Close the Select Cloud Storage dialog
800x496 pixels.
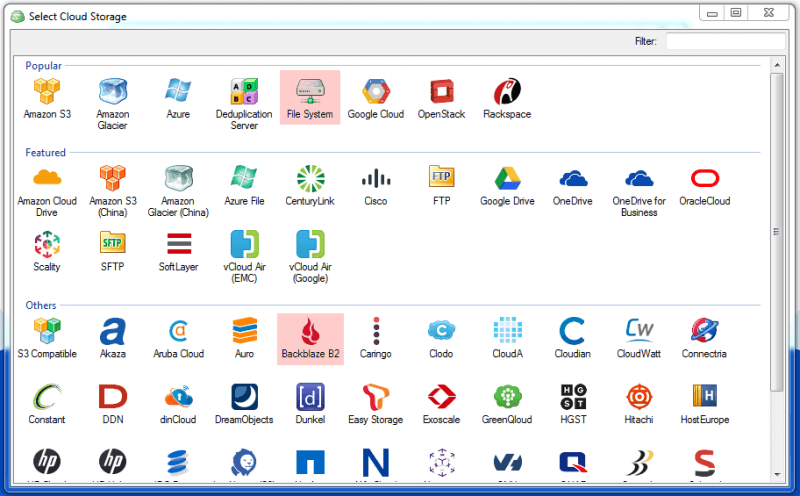768,13
